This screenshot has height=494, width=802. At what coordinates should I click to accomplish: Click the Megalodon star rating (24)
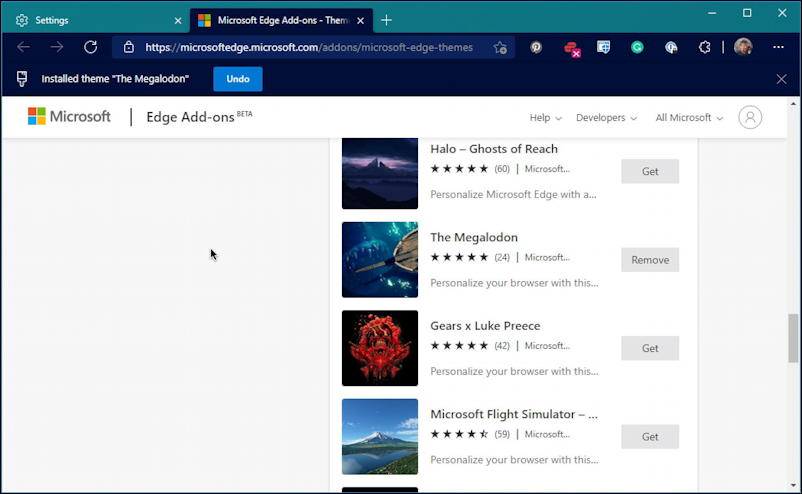[x=470, y=257]
